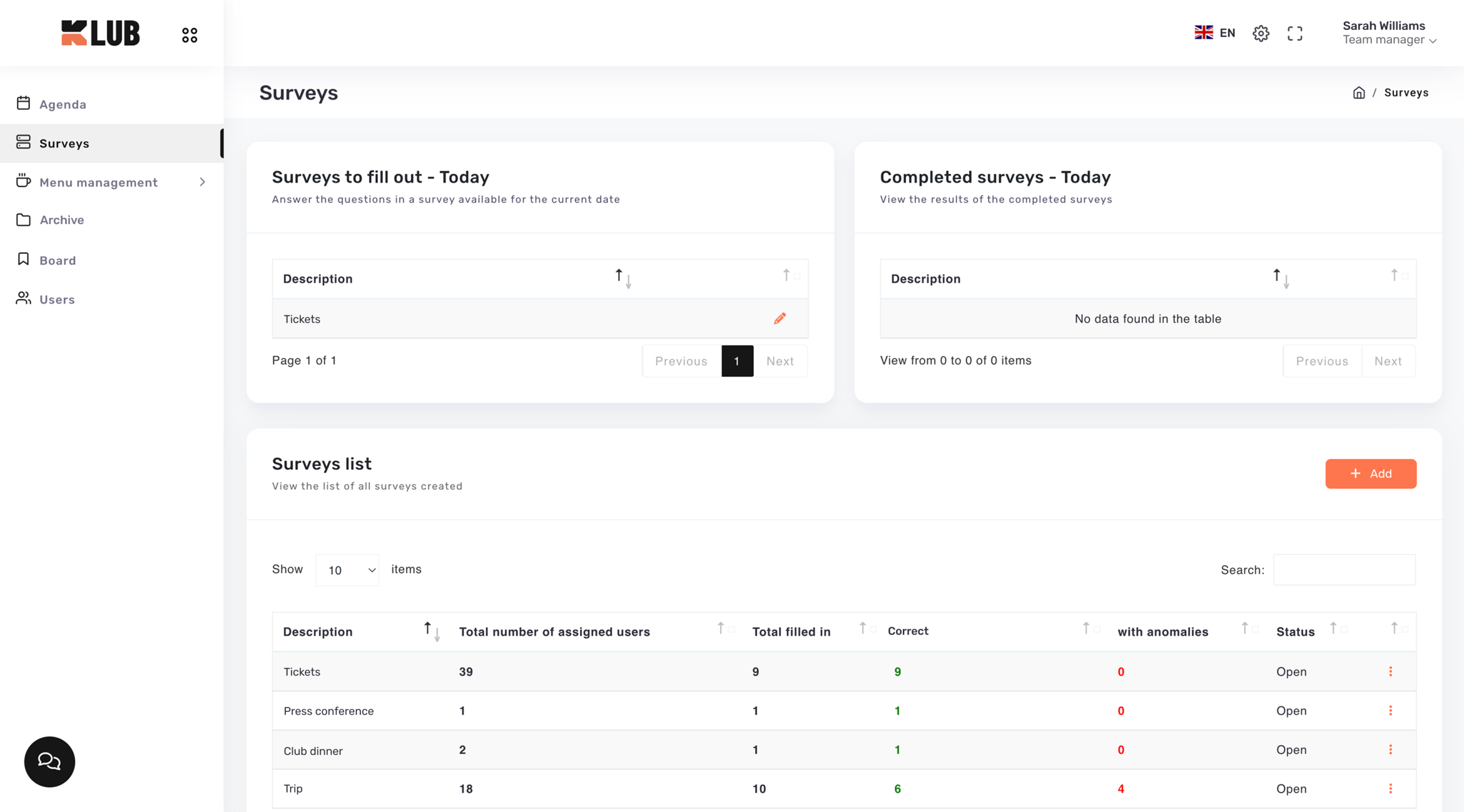This screenshot has width=1464, height=812.
Task: Toggle fullscreen mode icon
Action: tap(1295, 33)
